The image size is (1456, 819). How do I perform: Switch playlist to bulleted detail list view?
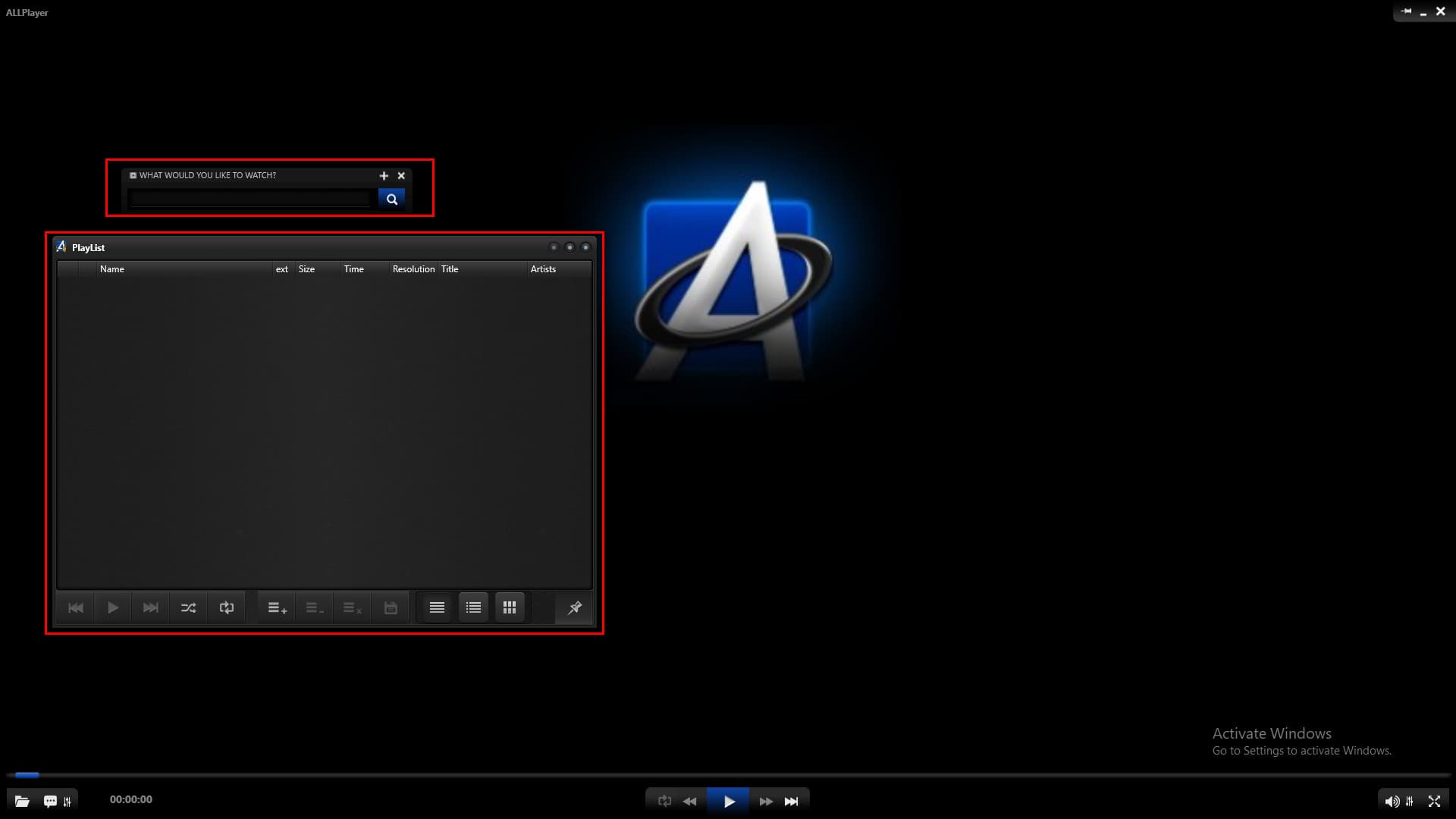(473, 607)
